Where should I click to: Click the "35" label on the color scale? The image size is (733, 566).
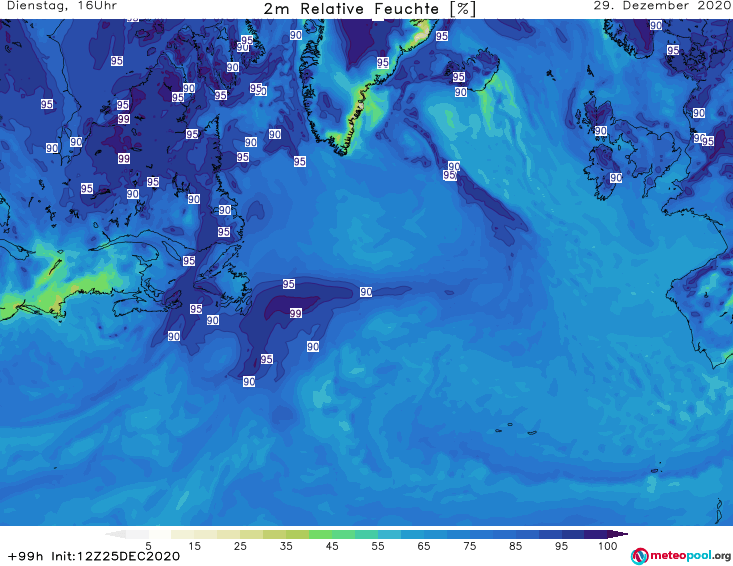286,546
